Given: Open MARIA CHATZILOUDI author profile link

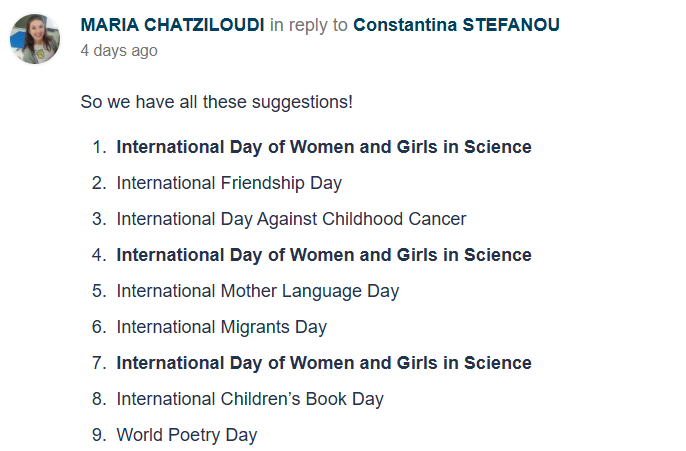Looking at the screenshot, I should [172, 25].
